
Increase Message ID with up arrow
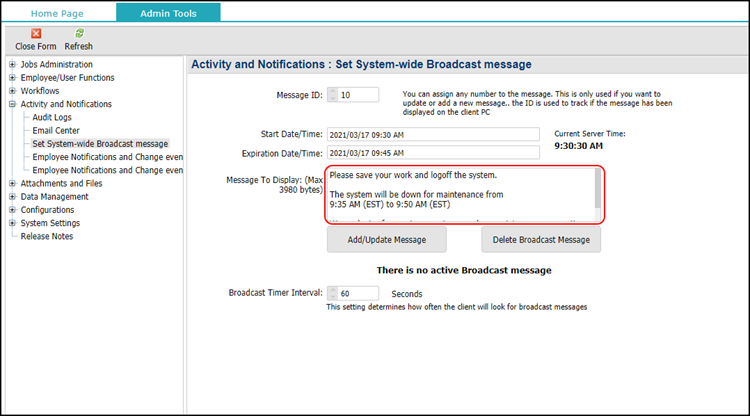333,91
